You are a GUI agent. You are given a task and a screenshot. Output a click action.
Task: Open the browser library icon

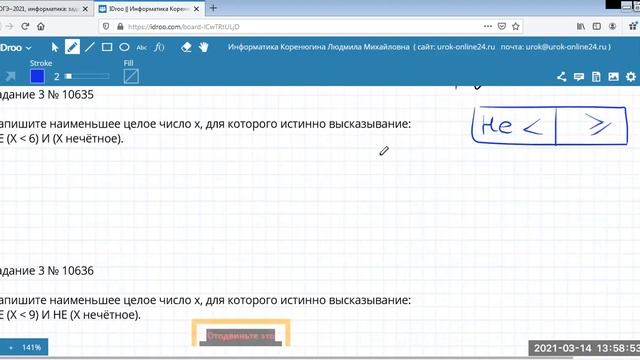tap(581, 26)
